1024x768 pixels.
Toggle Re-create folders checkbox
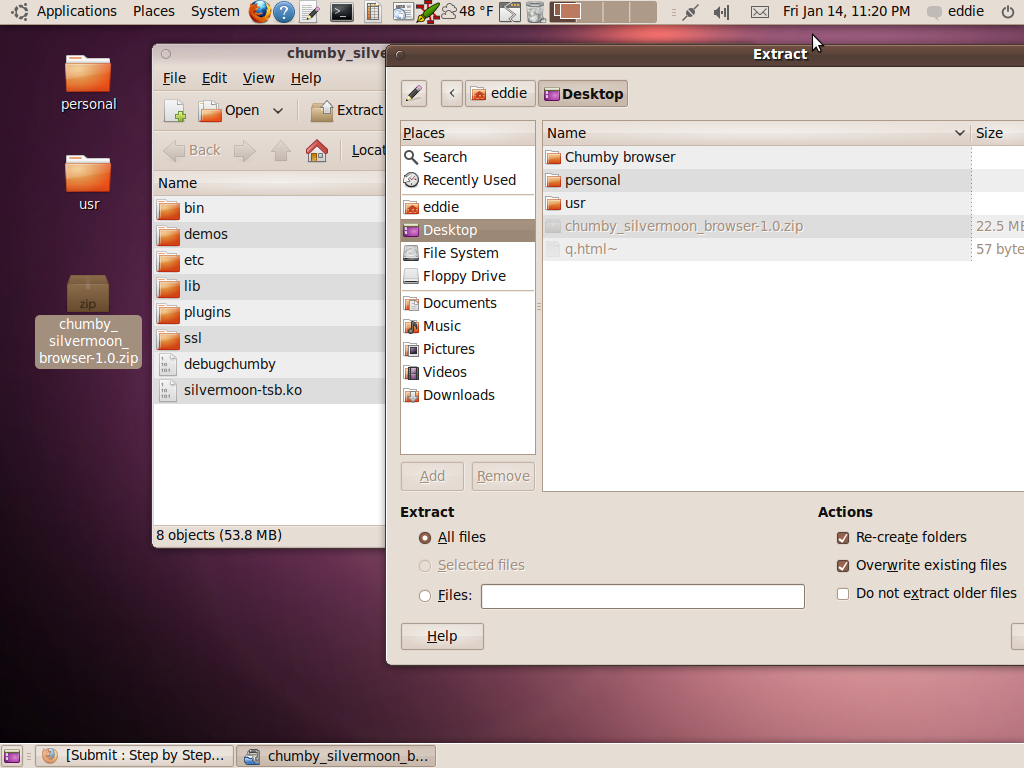click(x=843, y=537)
